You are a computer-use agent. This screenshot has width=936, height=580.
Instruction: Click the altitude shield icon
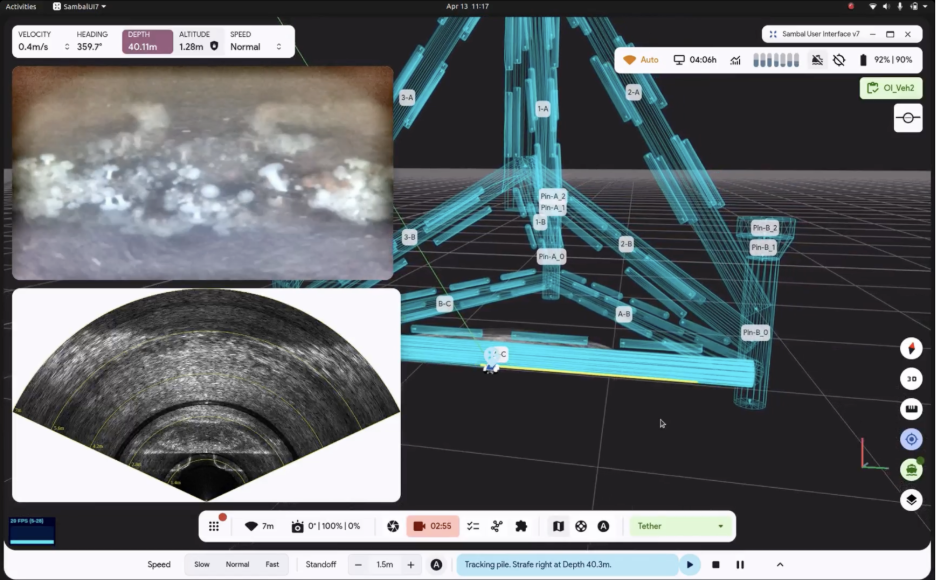pos(214,46)
